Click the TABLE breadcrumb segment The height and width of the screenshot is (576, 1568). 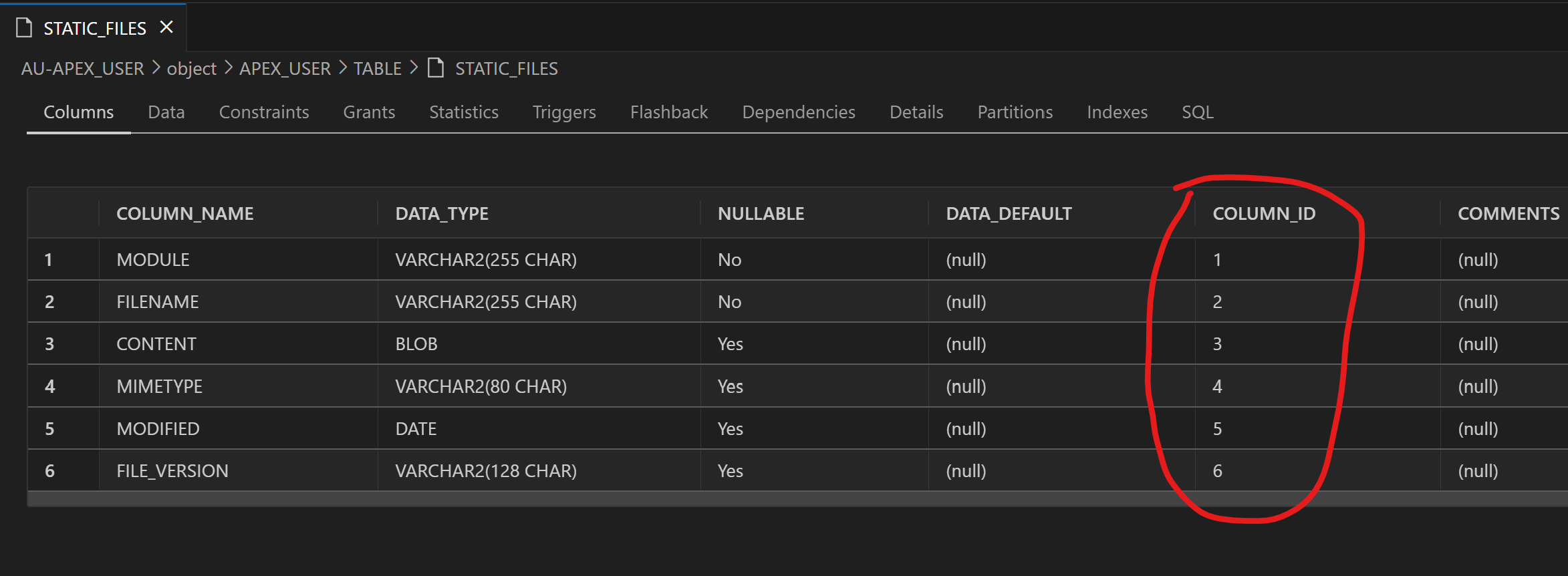378,68
